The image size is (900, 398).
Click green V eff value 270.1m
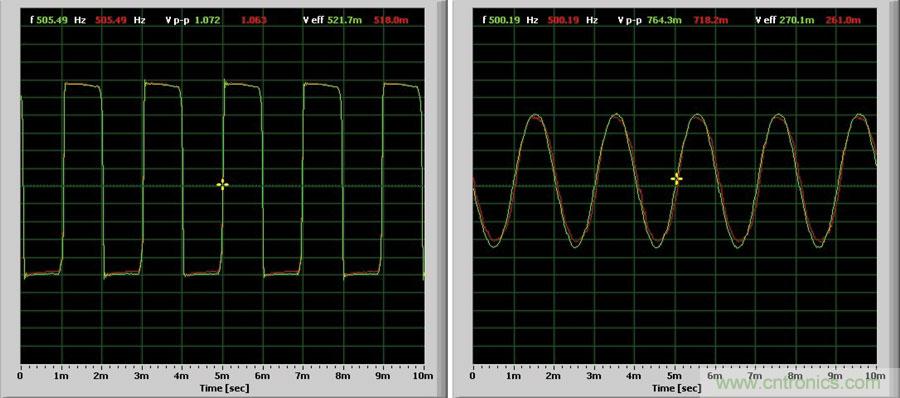coord(799,20)
